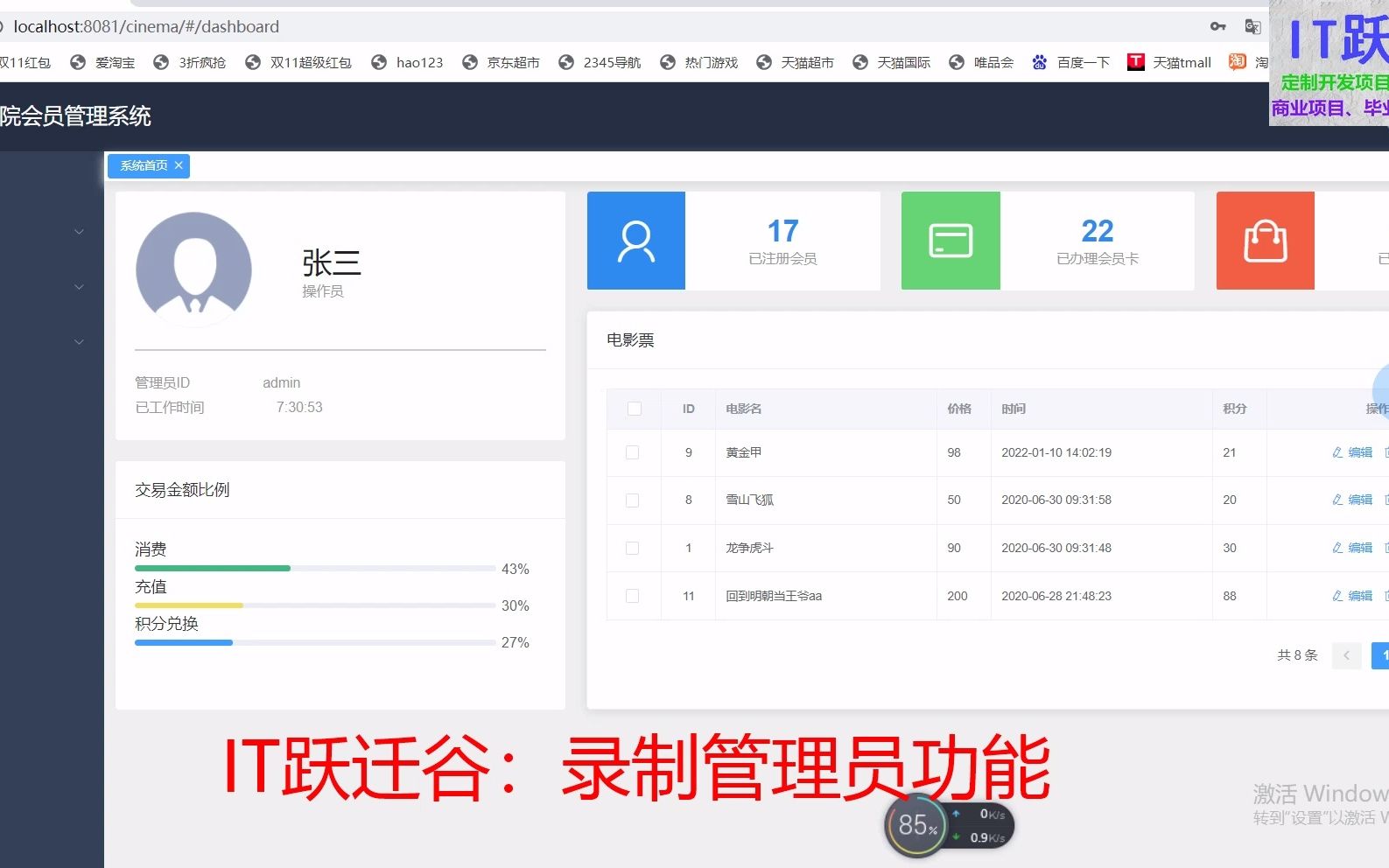Open the hao123 bookmark

tap(408, 62)
